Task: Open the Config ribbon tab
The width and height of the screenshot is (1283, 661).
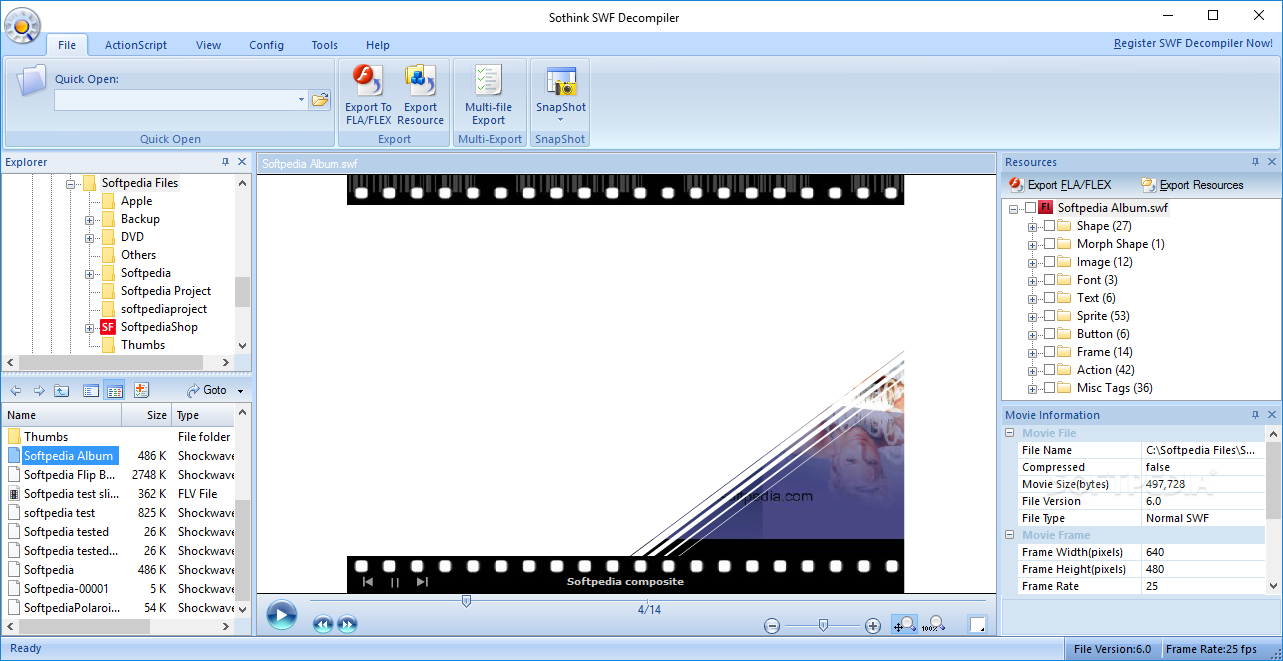Action: pos(267,45)
